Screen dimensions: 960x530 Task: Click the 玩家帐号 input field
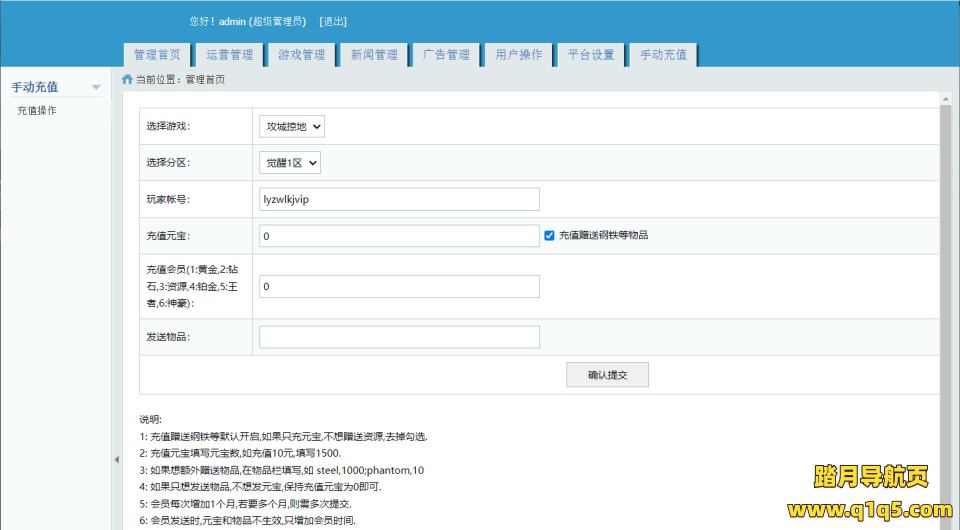pos(399,199)
